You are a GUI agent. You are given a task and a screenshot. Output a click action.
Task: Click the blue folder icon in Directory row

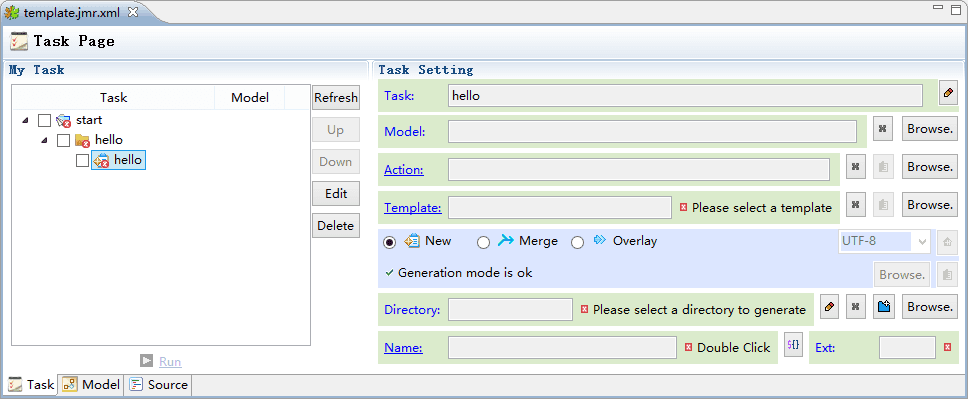884,306
